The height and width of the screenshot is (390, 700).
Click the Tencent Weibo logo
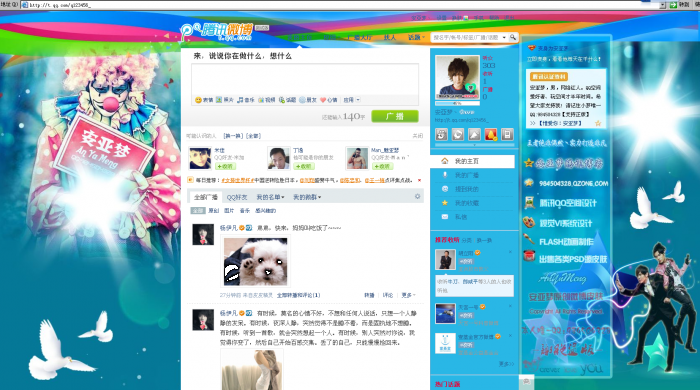pyautogui.click(x=217, y=32)
